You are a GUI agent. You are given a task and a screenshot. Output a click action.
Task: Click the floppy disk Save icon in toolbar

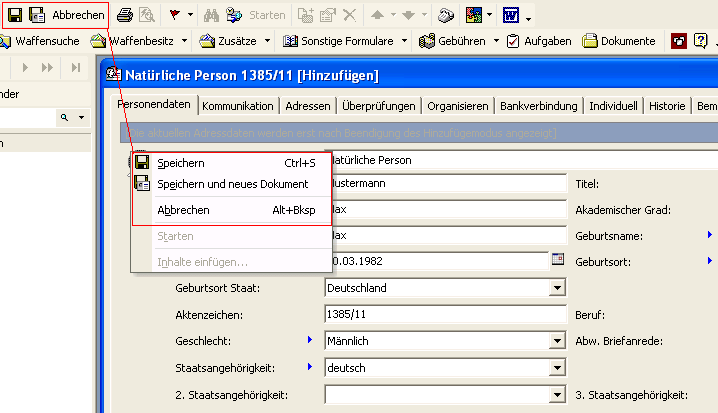pyautogui.click(x=15, y=15)
